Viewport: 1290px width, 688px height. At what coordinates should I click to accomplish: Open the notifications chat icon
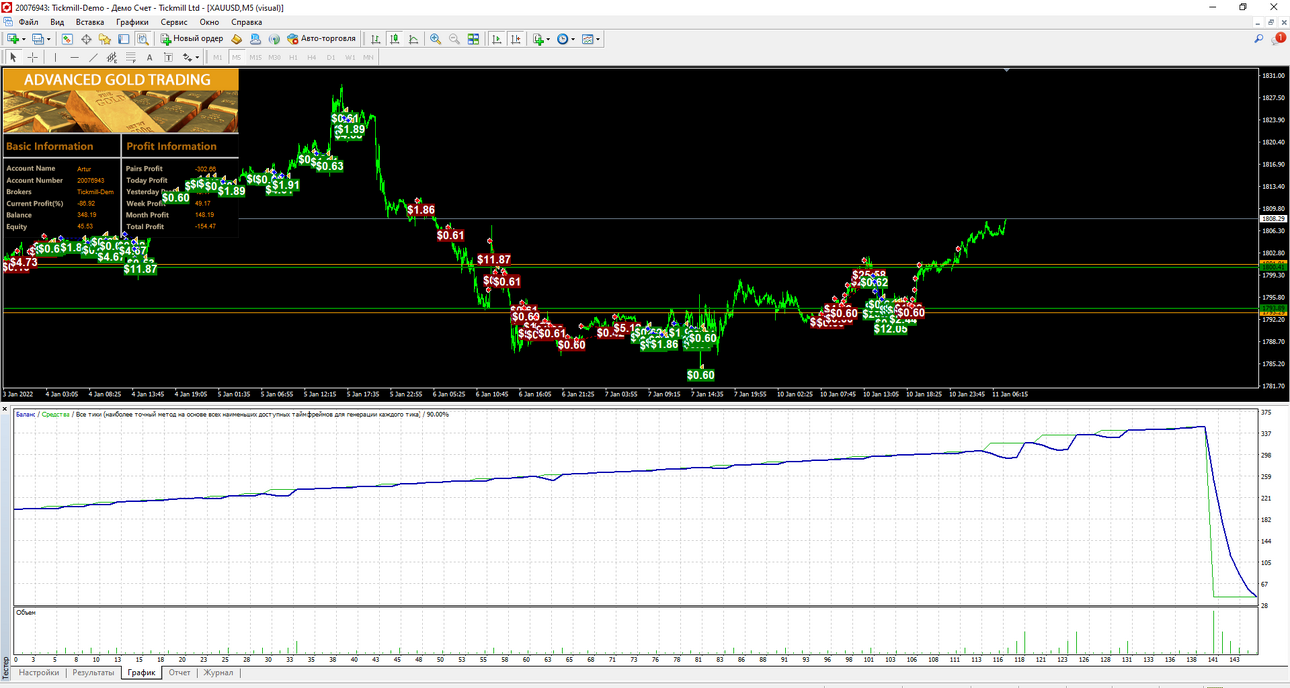pyautogui.click(x=1278, y=39)
